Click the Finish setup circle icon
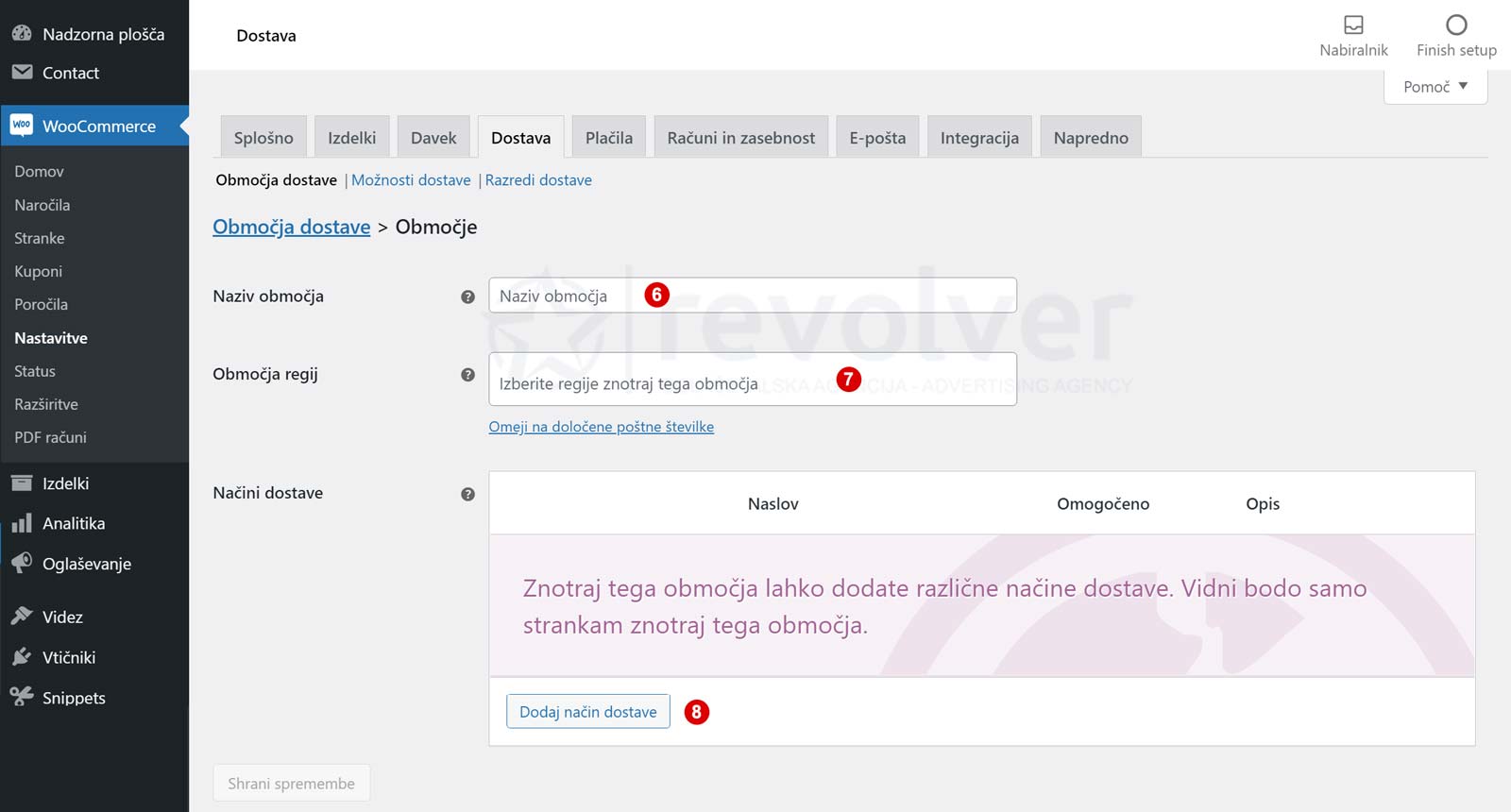Viewport: 1511px width, 812px height. 1456,25
